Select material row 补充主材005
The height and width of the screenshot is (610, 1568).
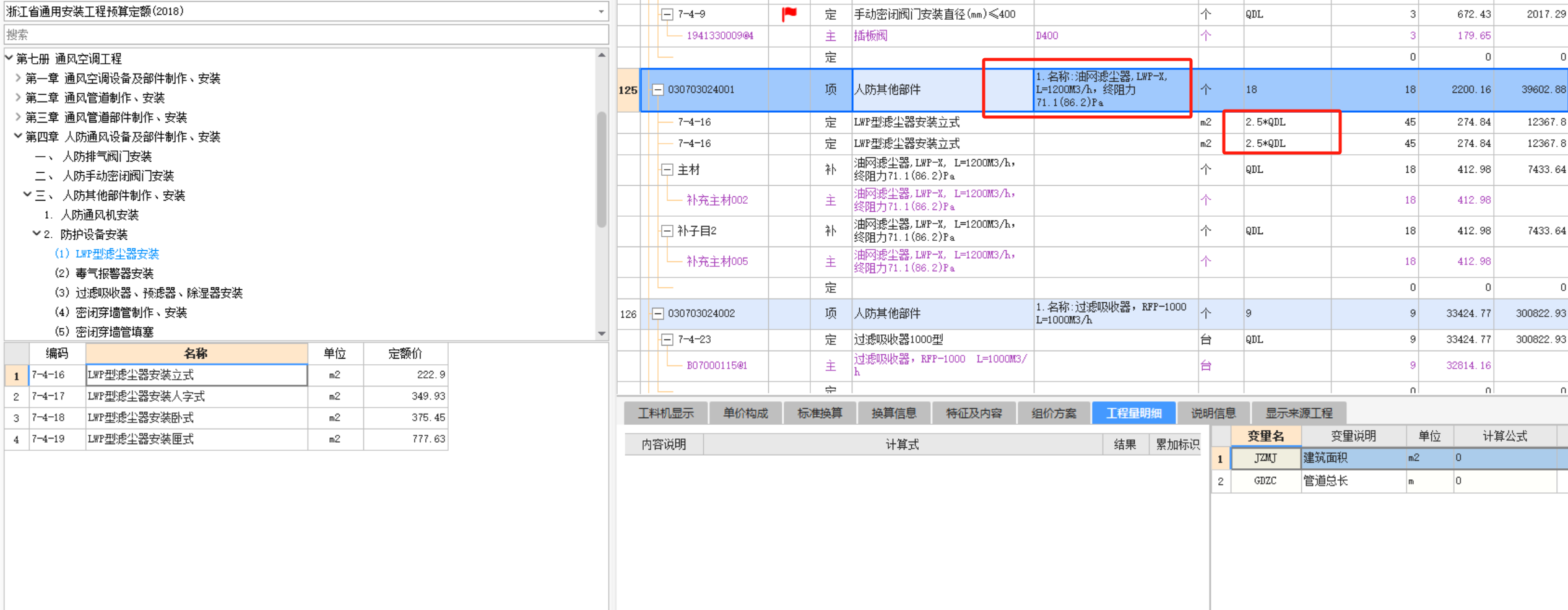717,261
